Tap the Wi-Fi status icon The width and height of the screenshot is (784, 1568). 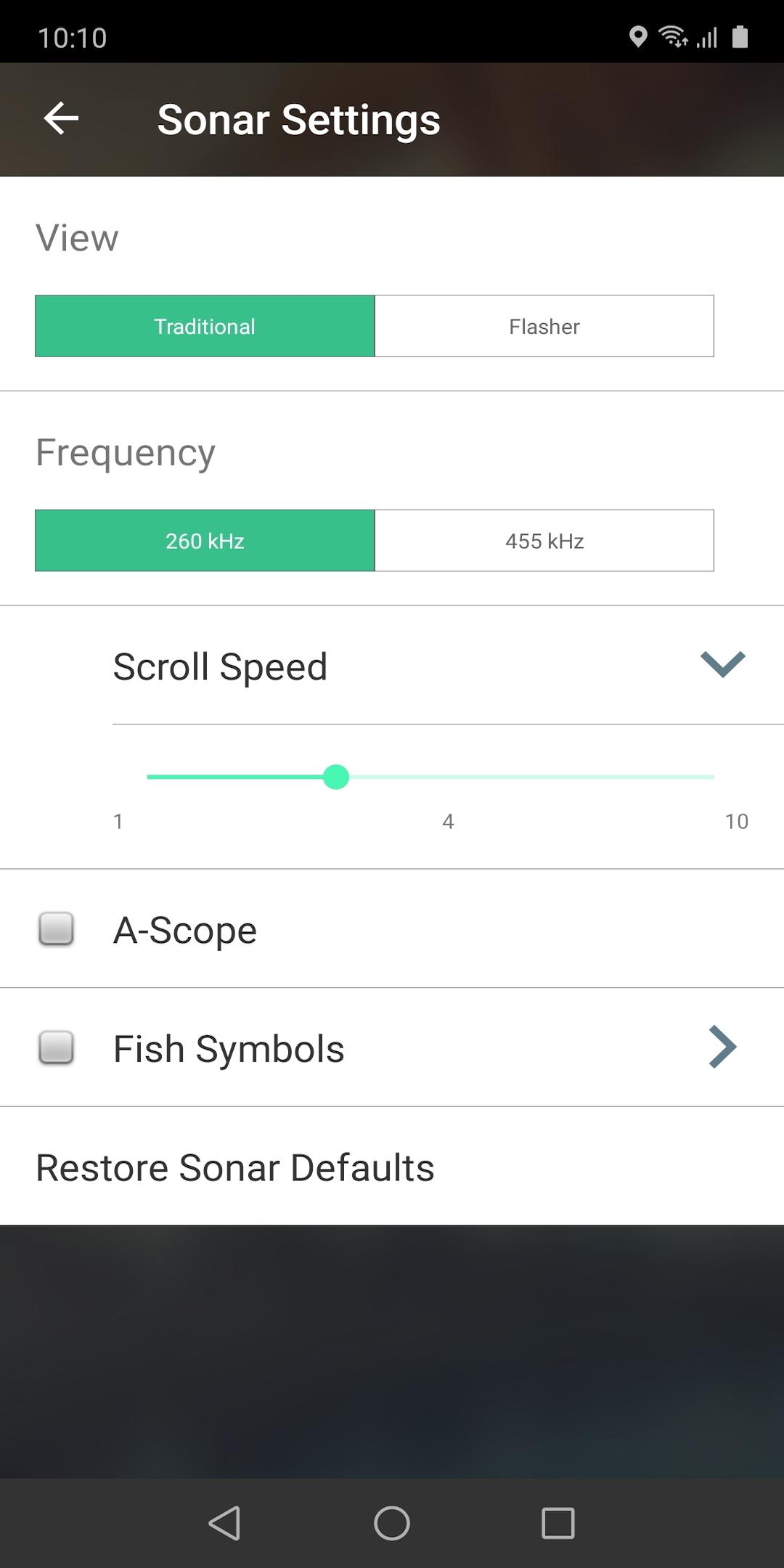click(673, 36)
